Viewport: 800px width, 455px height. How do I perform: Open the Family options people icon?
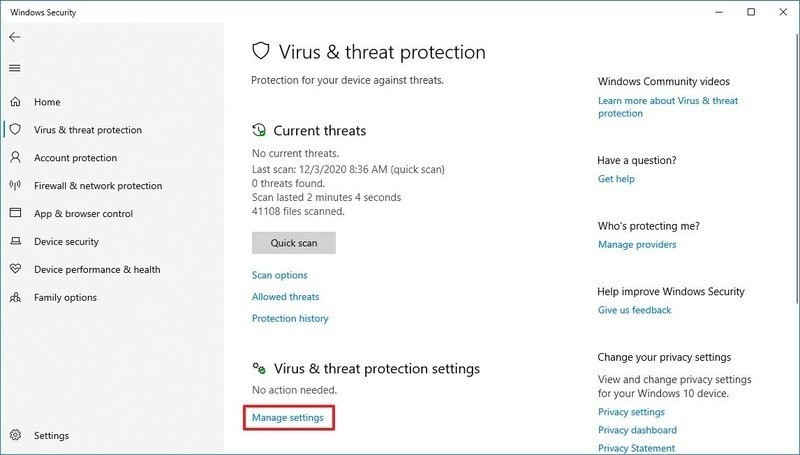coord(15,297)
